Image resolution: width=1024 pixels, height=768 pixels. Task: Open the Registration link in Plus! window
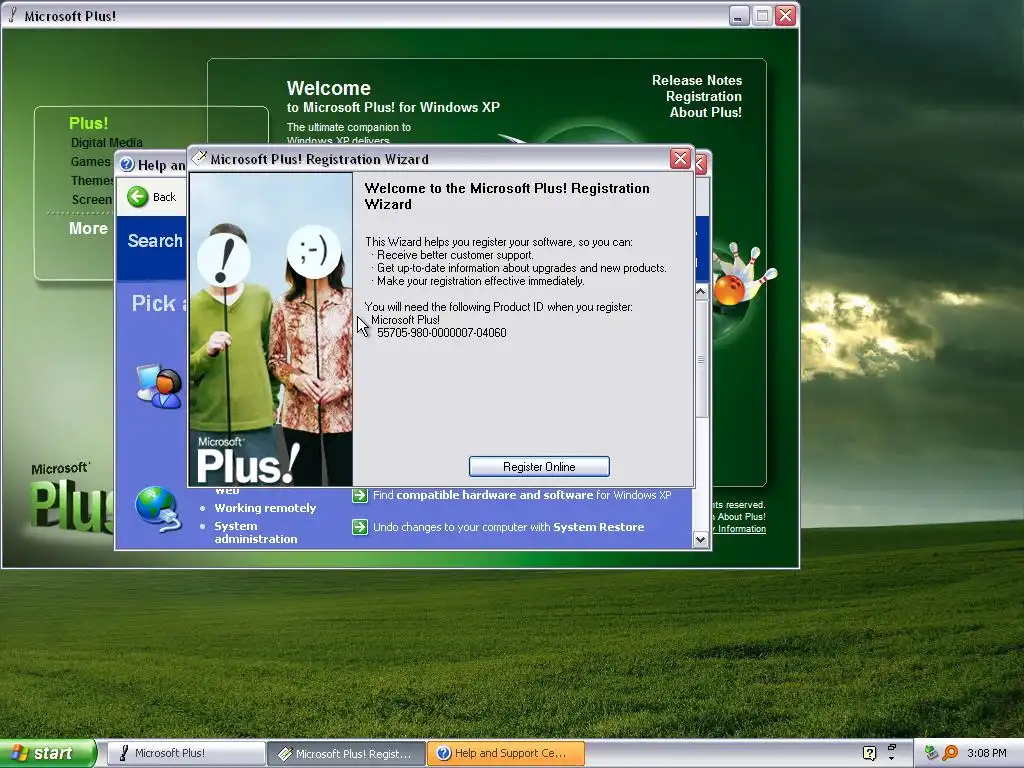point(703,97)
